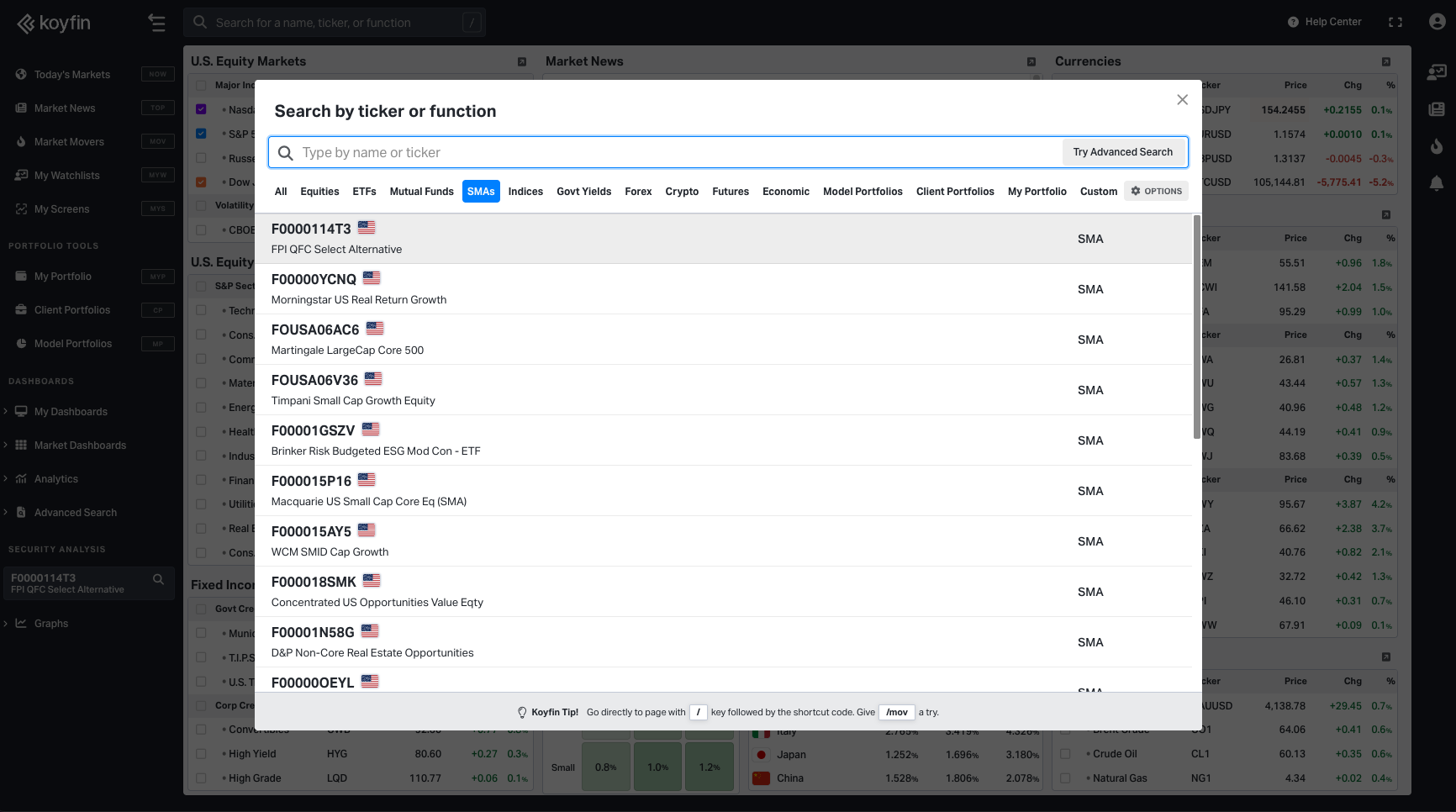Screen dimensions: 1456x812
Task: Expand the Analytics section in sidebar
Action: click(6, 479)
